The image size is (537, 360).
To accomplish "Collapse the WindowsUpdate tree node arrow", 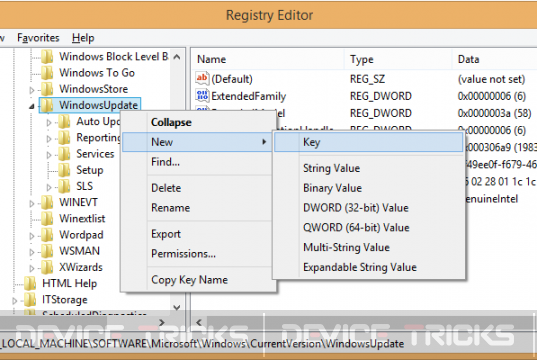I will (x=32, y=106).
